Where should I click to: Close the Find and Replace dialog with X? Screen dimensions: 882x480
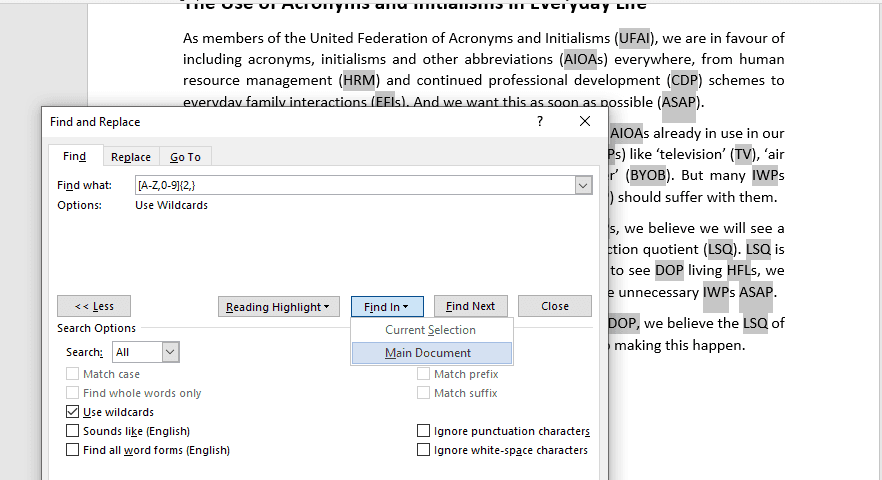[585, 121]
